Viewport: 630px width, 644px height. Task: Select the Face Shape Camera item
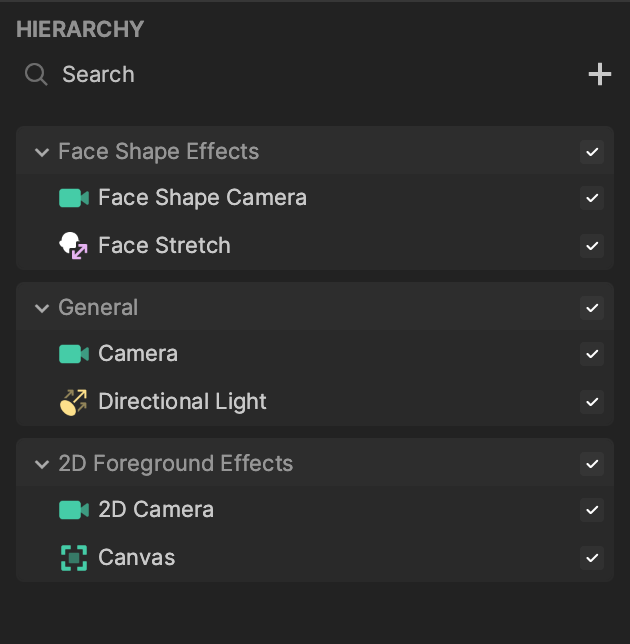coord(202,198)
